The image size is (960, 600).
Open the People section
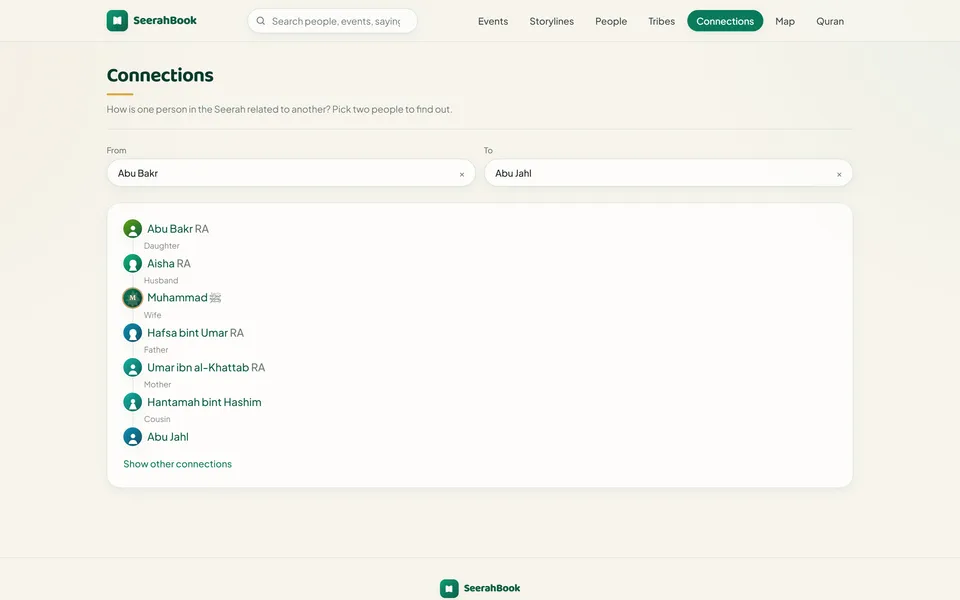coord(611,21)
